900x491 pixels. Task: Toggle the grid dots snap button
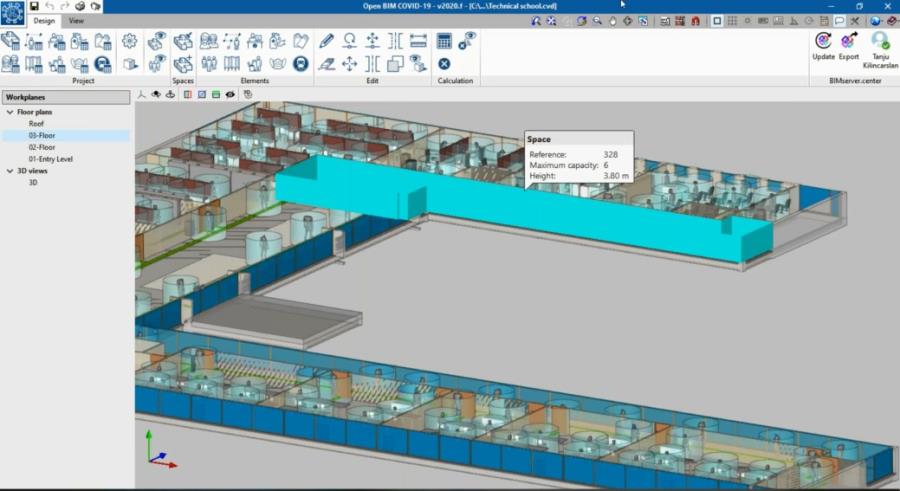coord(732,21)
